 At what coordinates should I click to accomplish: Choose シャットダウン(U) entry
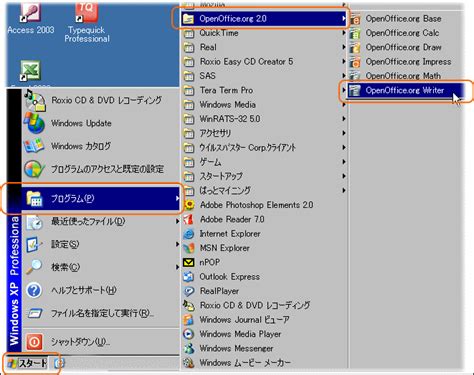[x=101, y=342]
